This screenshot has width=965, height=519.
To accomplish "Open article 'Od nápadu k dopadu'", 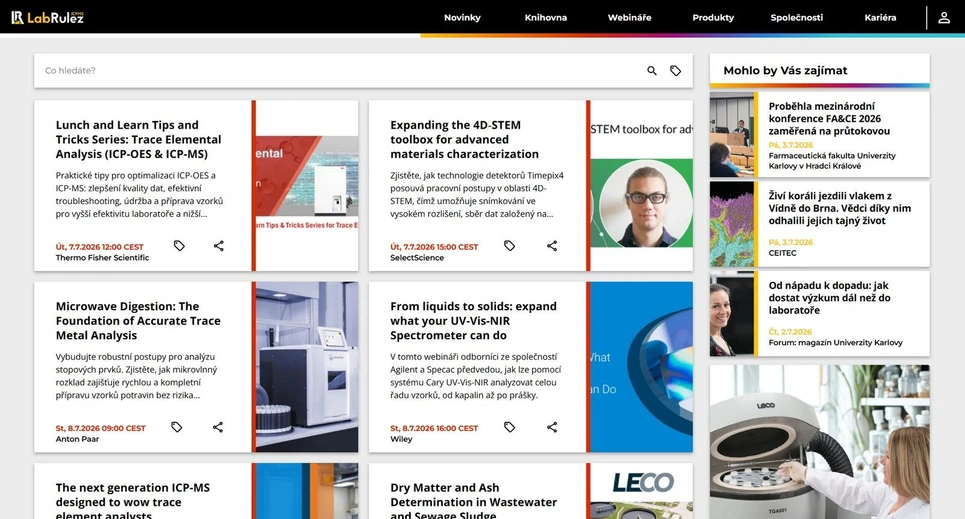I will coord(829,297).
